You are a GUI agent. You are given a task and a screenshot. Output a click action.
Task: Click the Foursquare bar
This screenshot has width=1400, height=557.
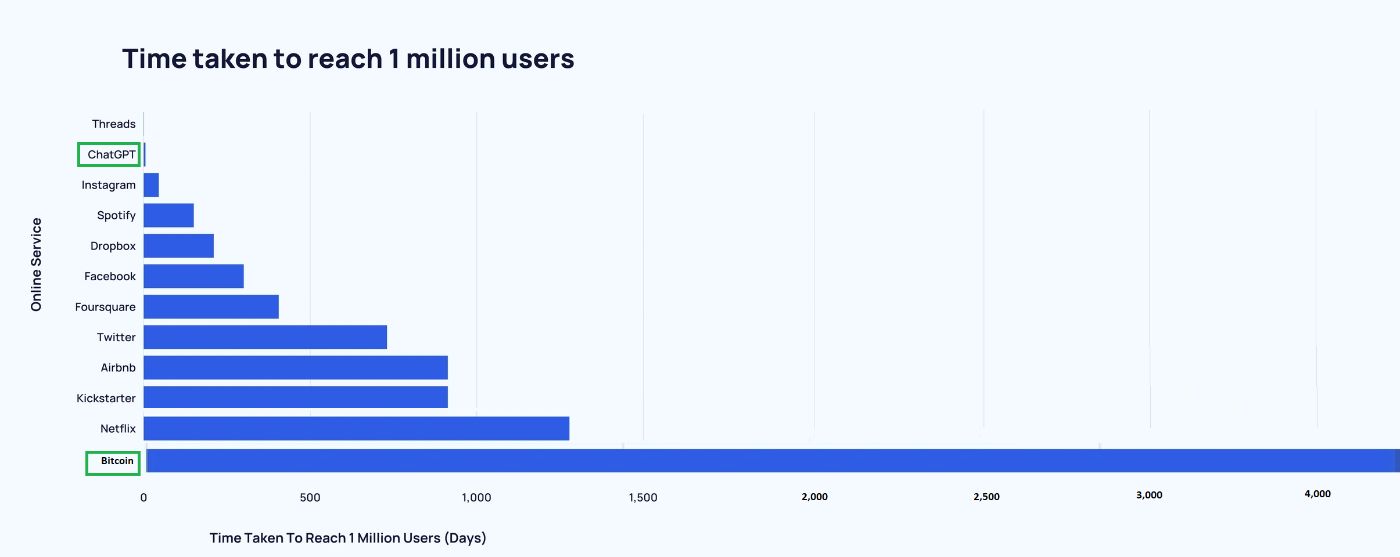[211, 307]
